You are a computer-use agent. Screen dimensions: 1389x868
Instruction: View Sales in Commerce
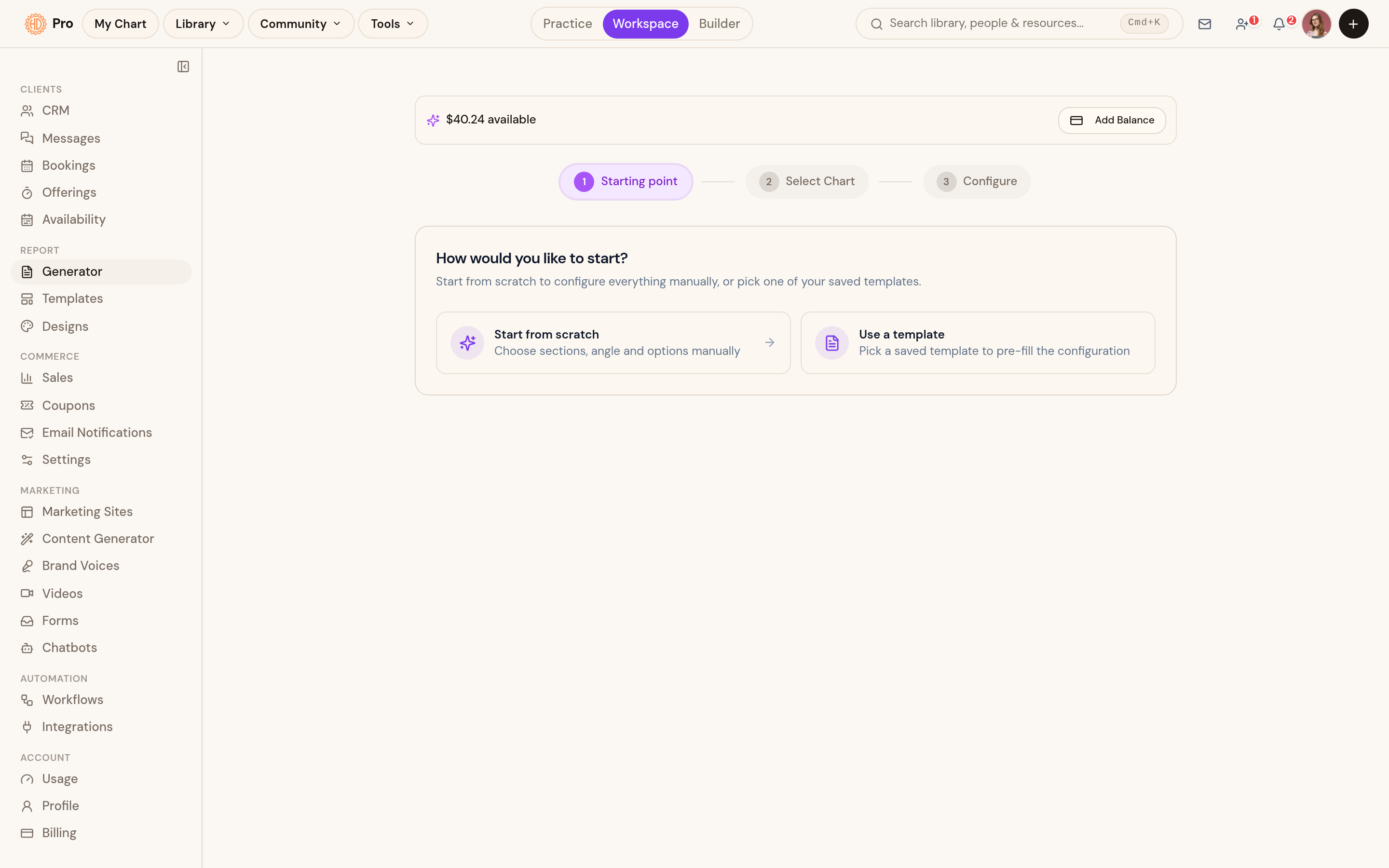[x=101, y=378]
